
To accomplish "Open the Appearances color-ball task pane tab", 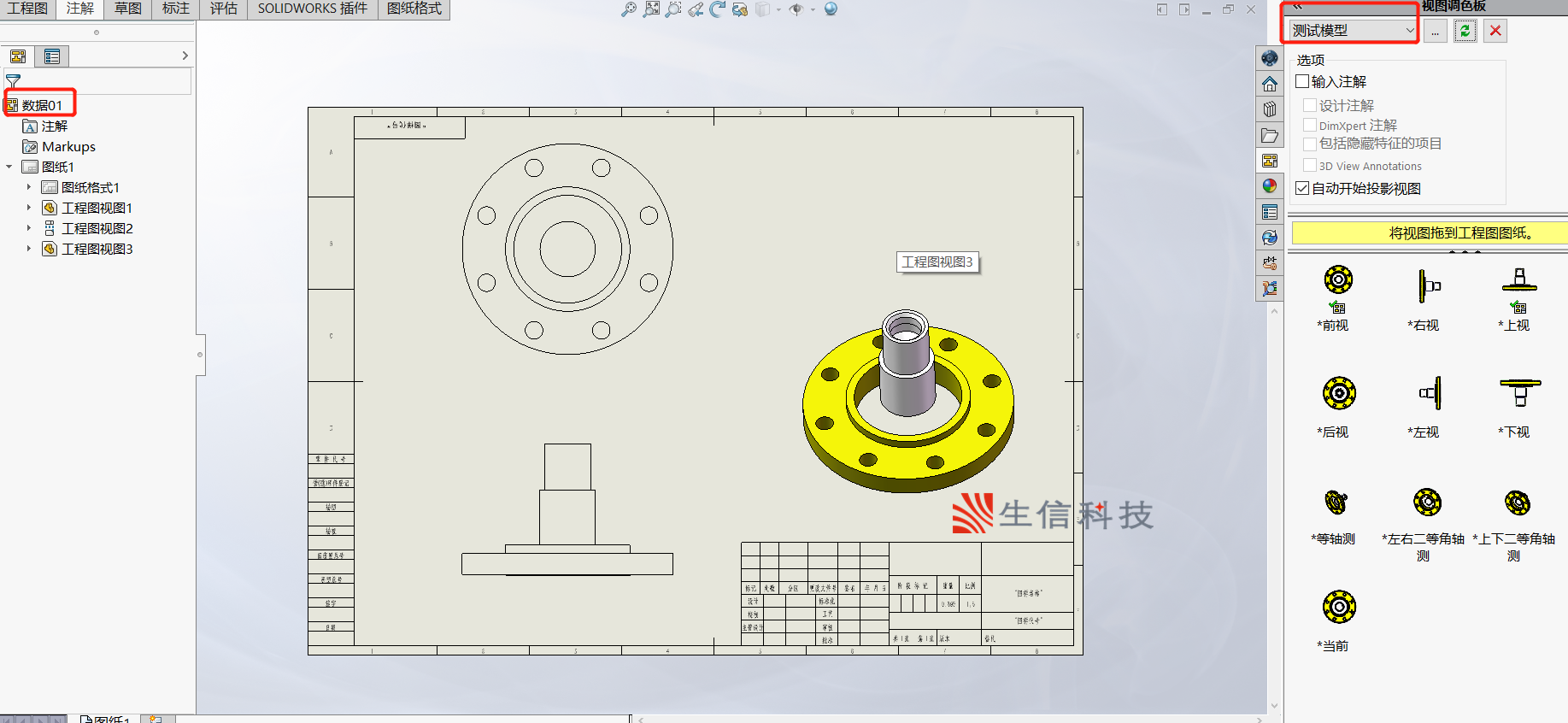I will [1270, 186].
